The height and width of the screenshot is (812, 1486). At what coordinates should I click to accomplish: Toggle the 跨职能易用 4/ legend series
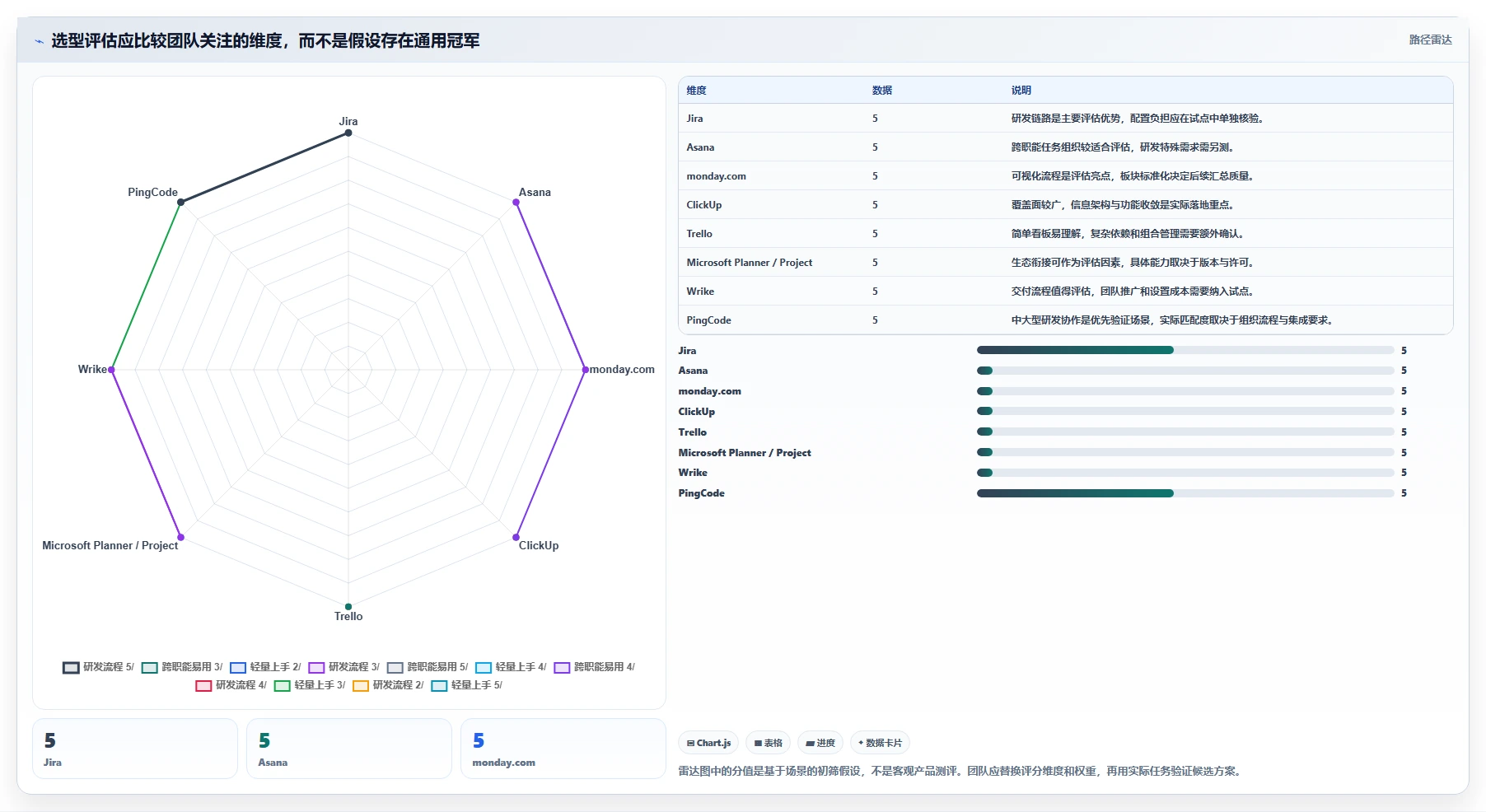pos(595,667)
